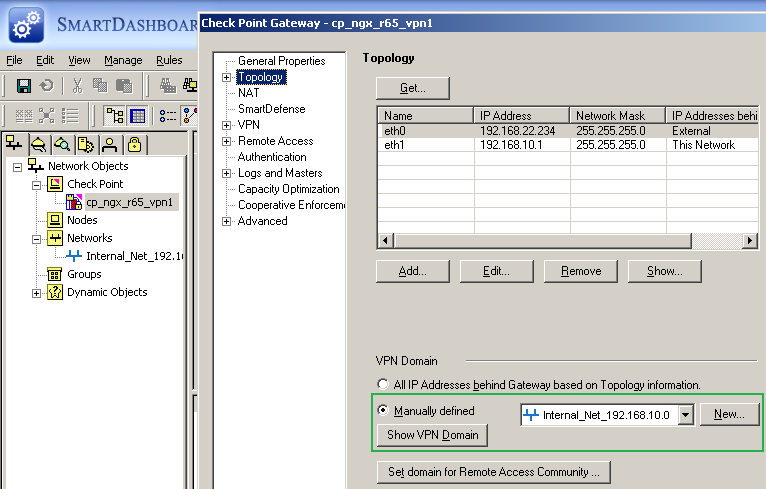Viewport: 766px width, 489px height.
Task: Toggle the objects tree view icon
Action: 115,116
